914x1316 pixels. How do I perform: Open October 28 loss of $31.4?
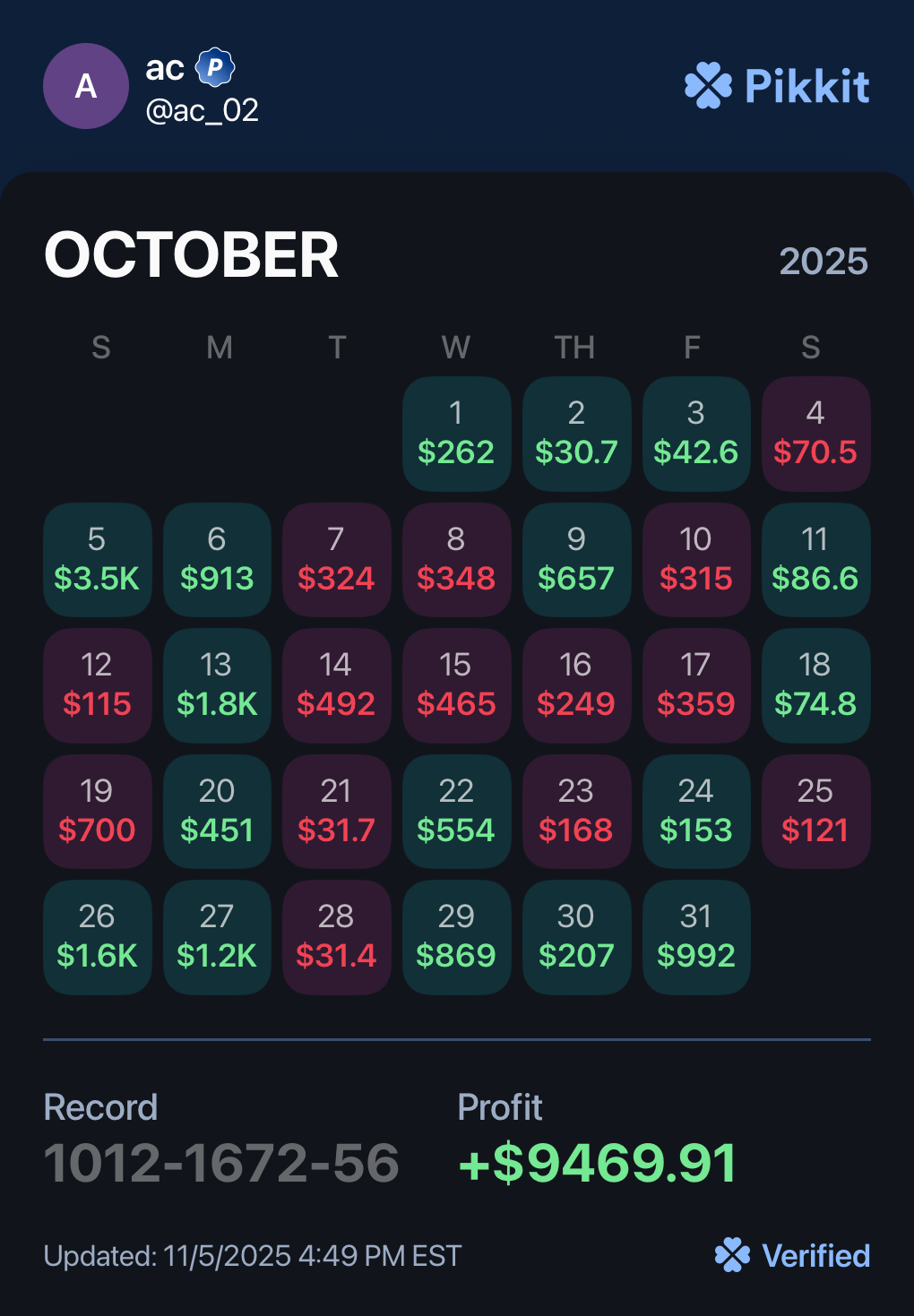[336, 937]
